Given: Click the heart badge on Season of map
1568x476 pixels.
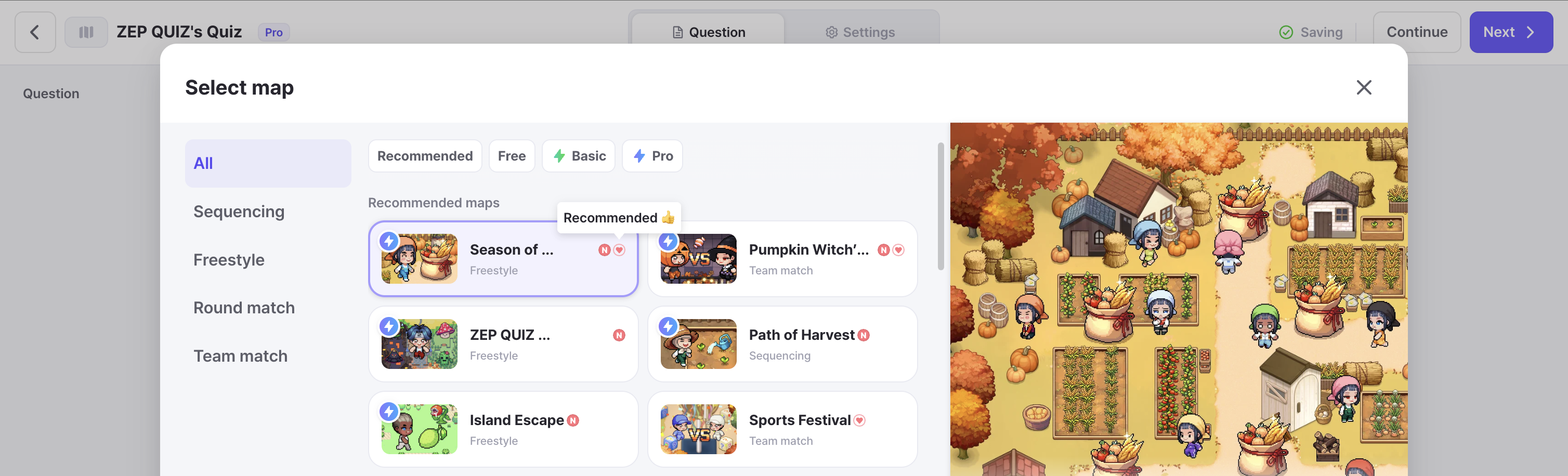Looking at the screenshot, I should pyautogui.click(x=619, y=250).
